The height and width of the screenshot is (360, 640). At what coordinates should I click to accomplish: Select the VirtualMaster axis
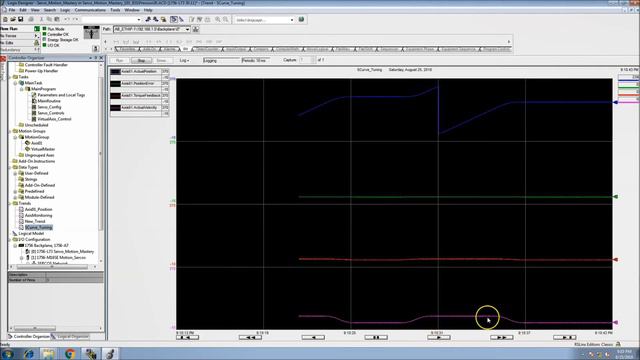(43, 149)
